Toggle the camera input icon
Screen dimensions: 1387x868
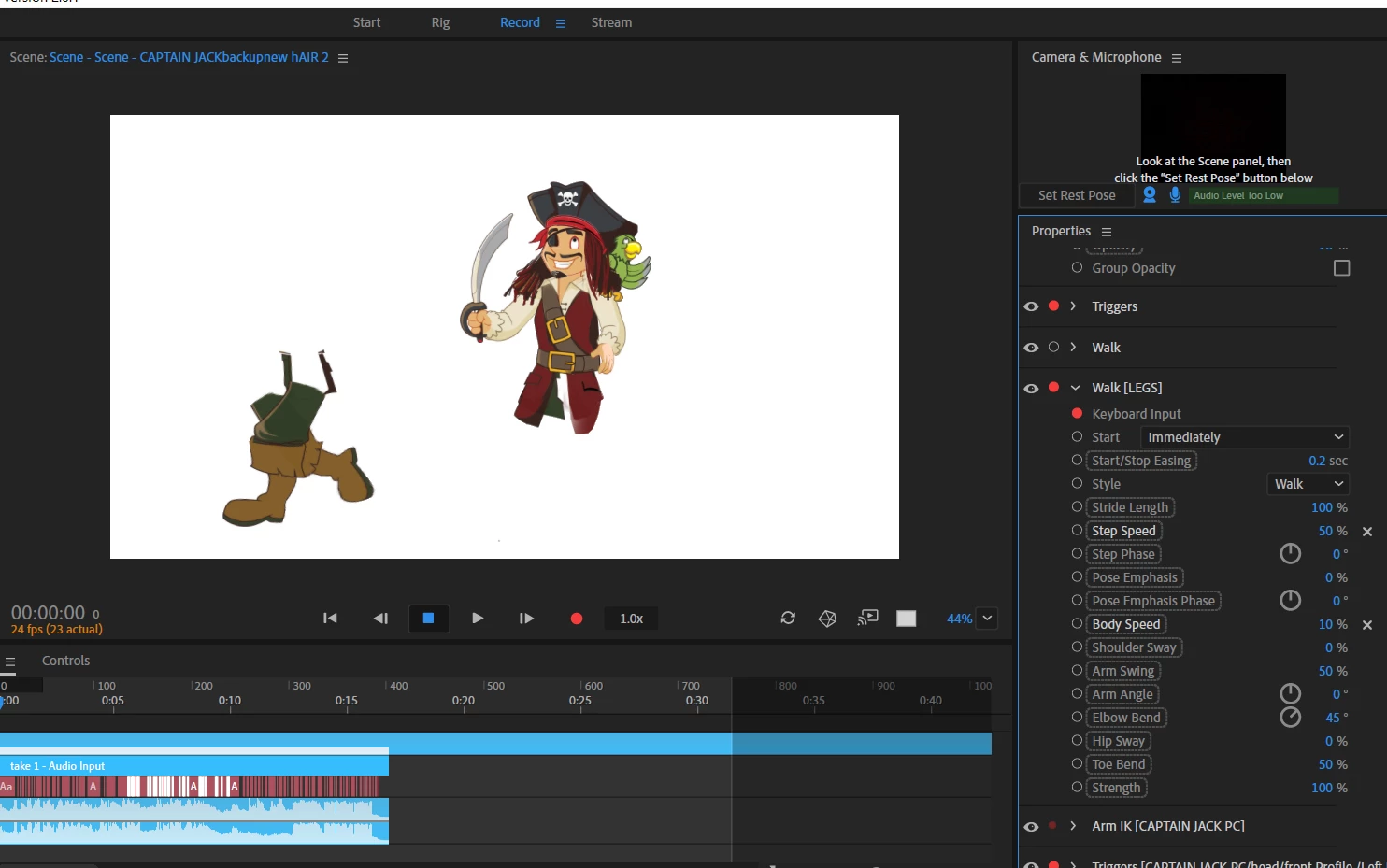pos(1150,194)
